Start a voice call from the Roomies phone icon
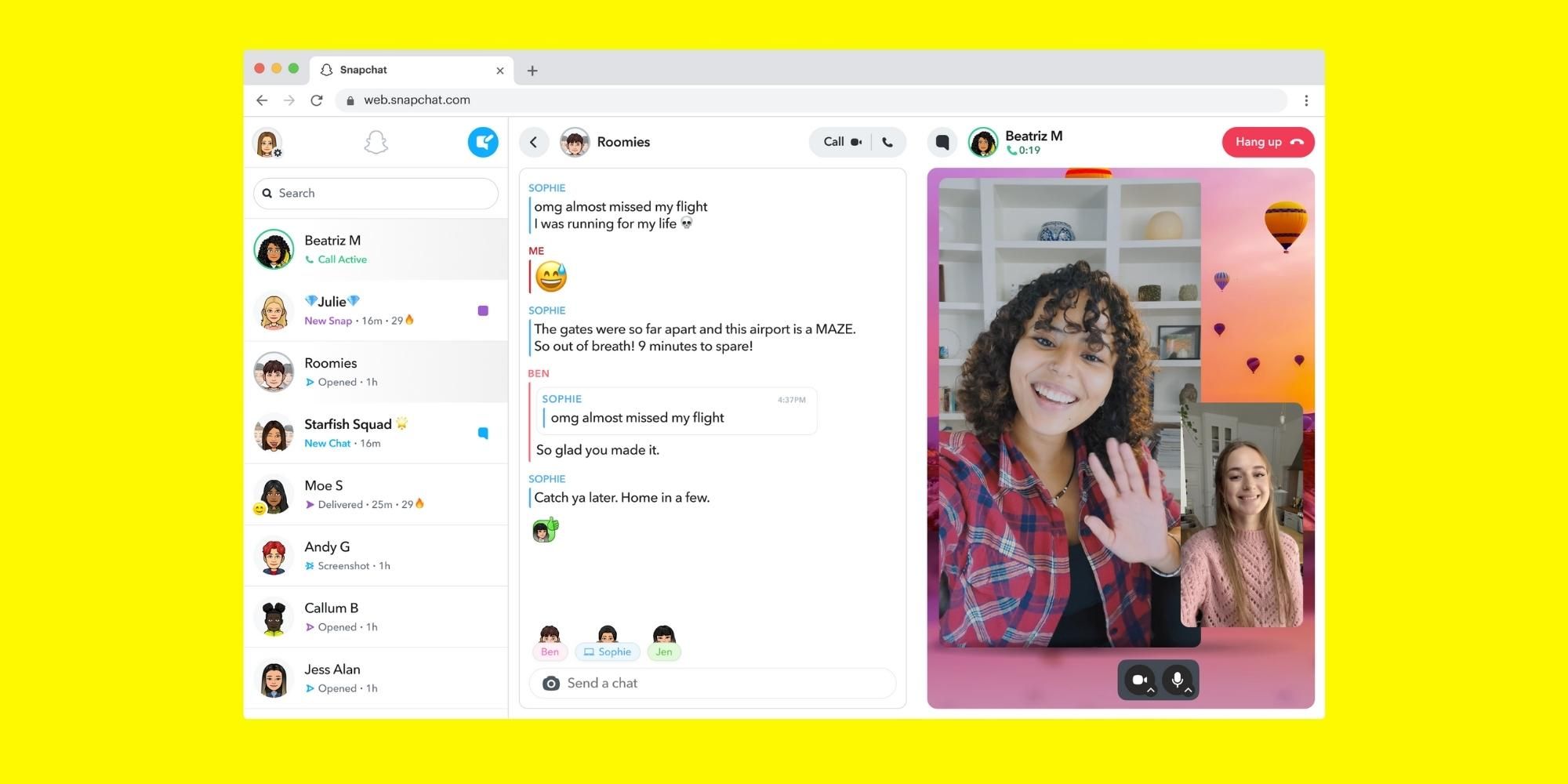This screenshot has width=1568, height=784. coord(887,142)
